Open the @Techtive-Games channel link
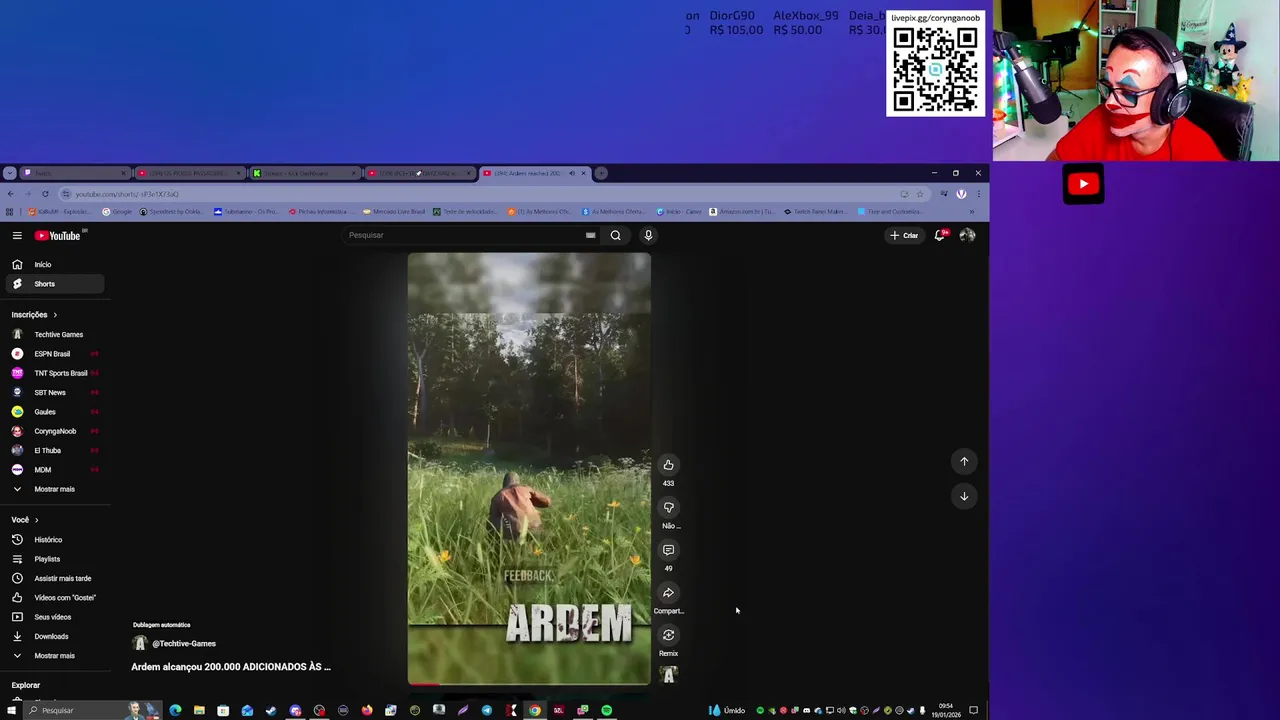The height and width of the screenshot is (720, 1280). (x=184, y=644)
